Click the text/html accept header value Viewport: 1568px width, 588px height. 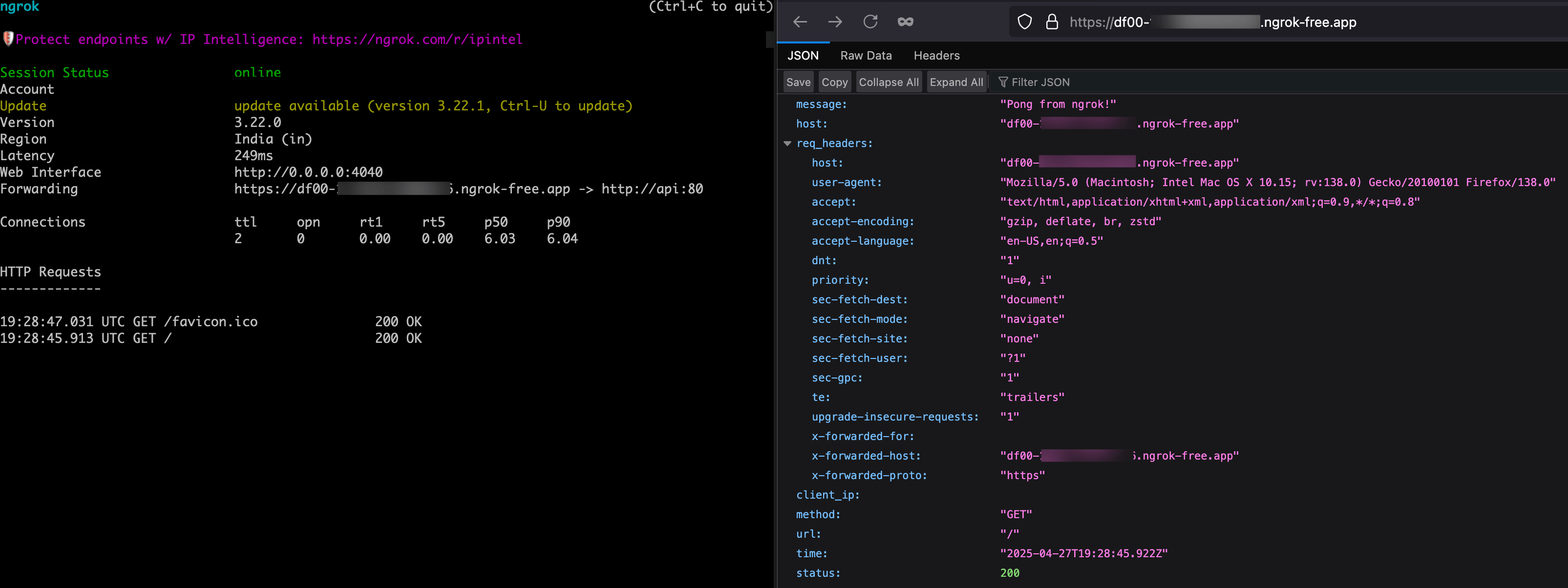(x=1209, y=202)
